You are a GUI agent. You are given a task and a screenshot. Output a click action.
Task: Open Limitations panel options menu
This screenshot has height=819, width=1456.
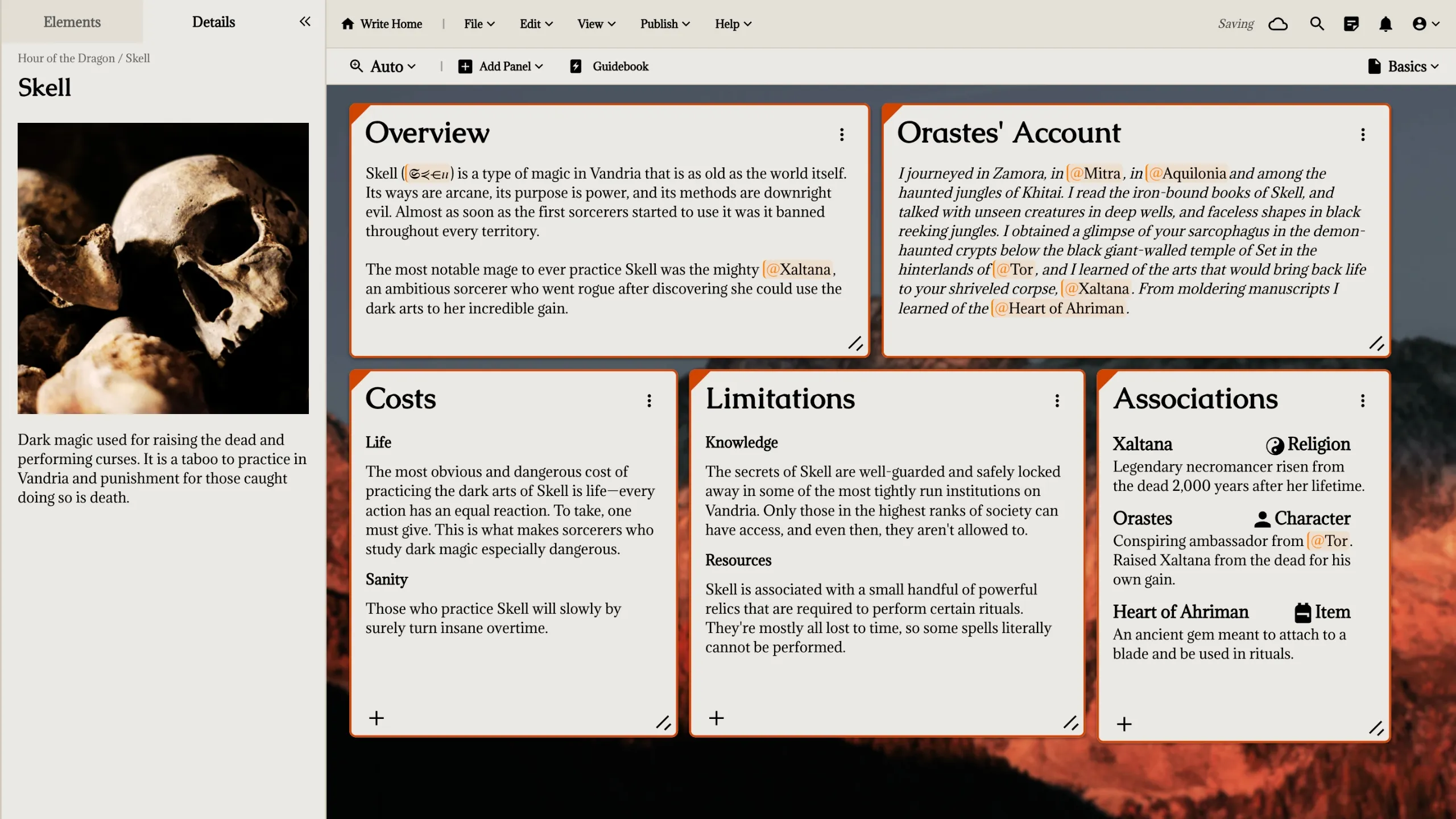pyautogui.click(x=1057, y=400)
